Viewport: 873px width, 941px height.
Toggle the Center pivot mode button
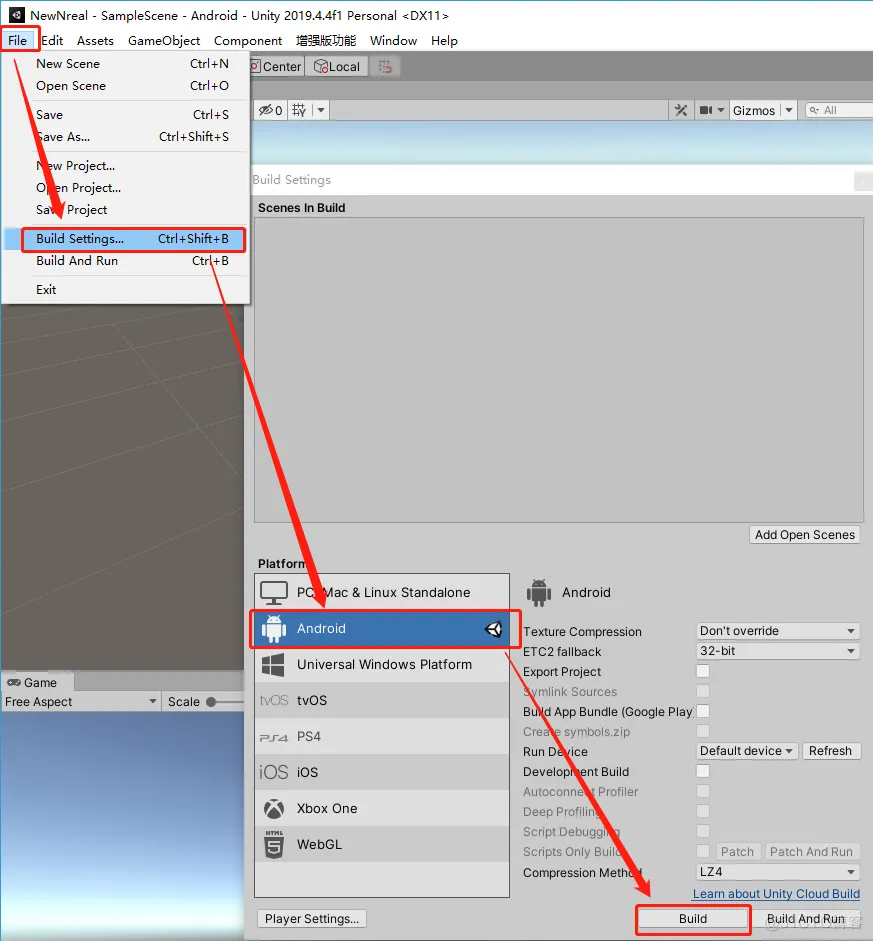pyautogui.click(x=277, y=67)
